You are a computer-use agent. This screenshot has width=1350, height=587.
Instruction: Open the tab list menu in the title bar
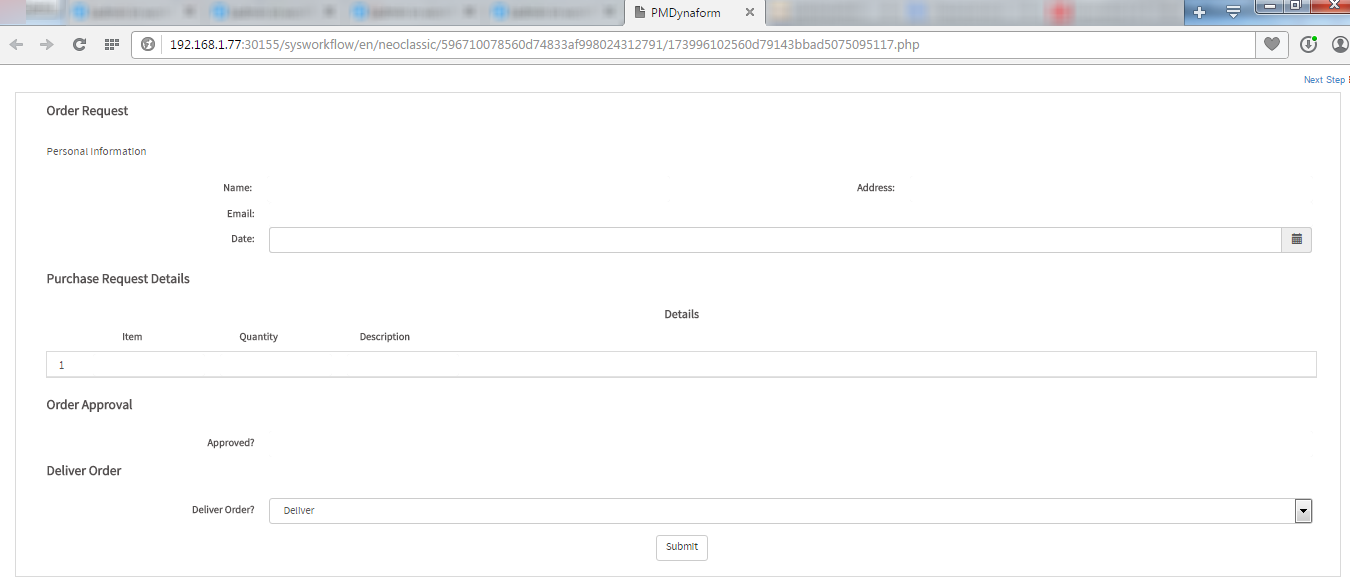pos(1233,12)
